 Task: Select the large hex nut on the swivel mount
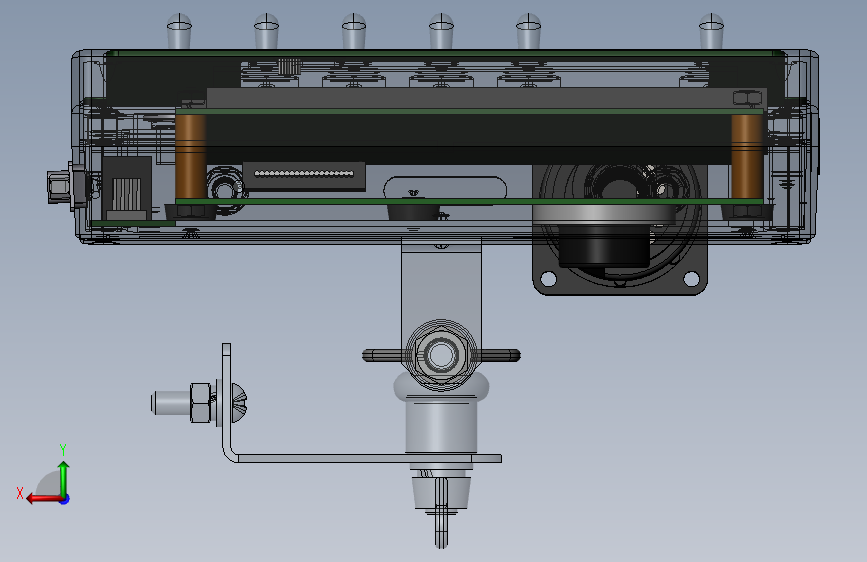(441, 355)
